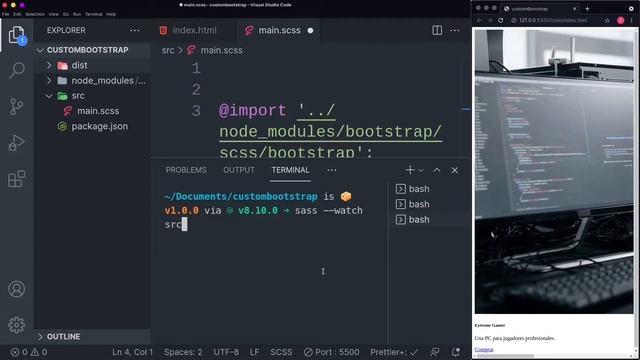
Task: Open the Accounts menu icon
Action: tap(17, 289)
